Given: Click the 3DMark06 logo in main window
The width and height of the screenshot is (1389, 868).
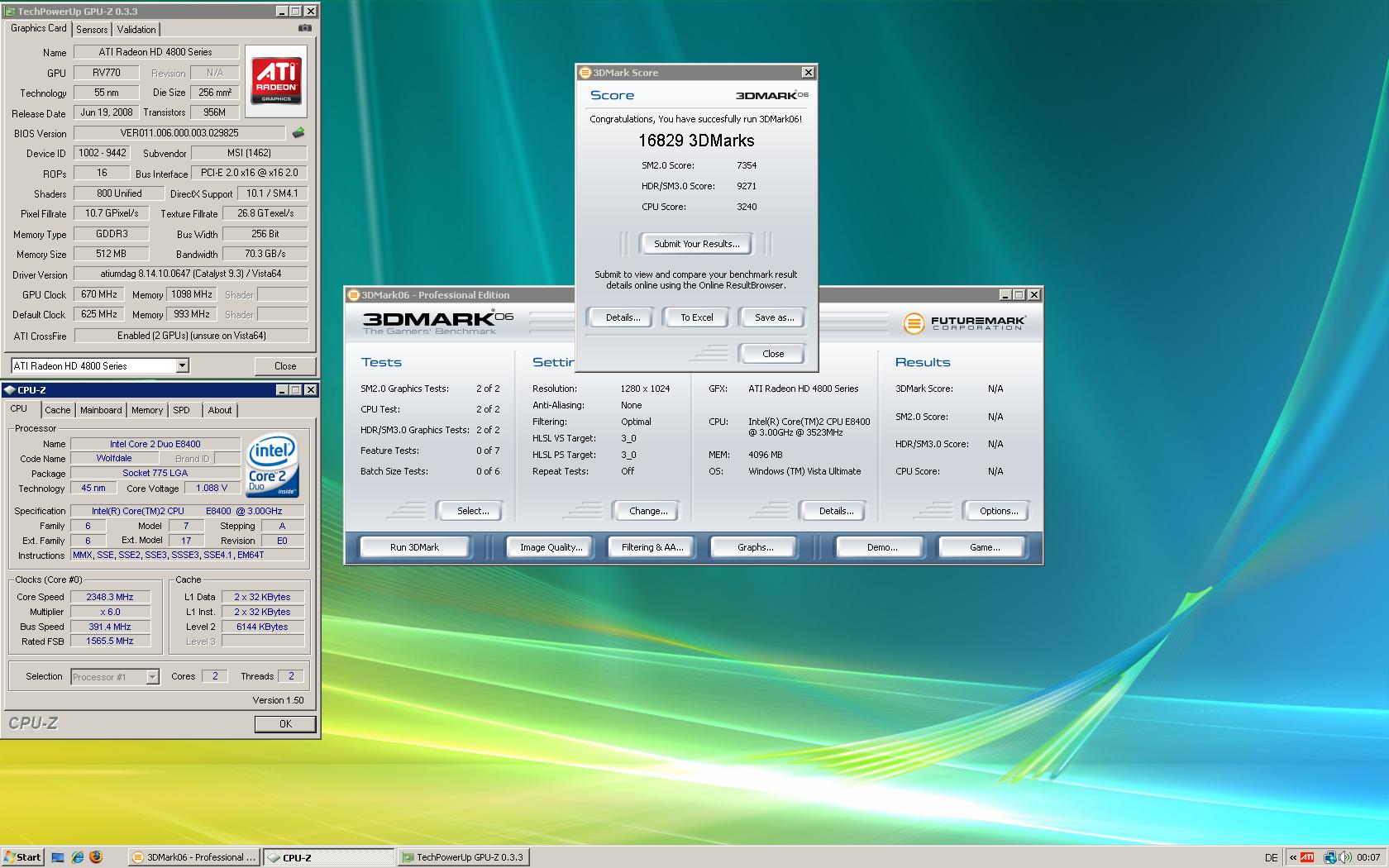Looking at the screenshot, I should click(x=438, y=321).
